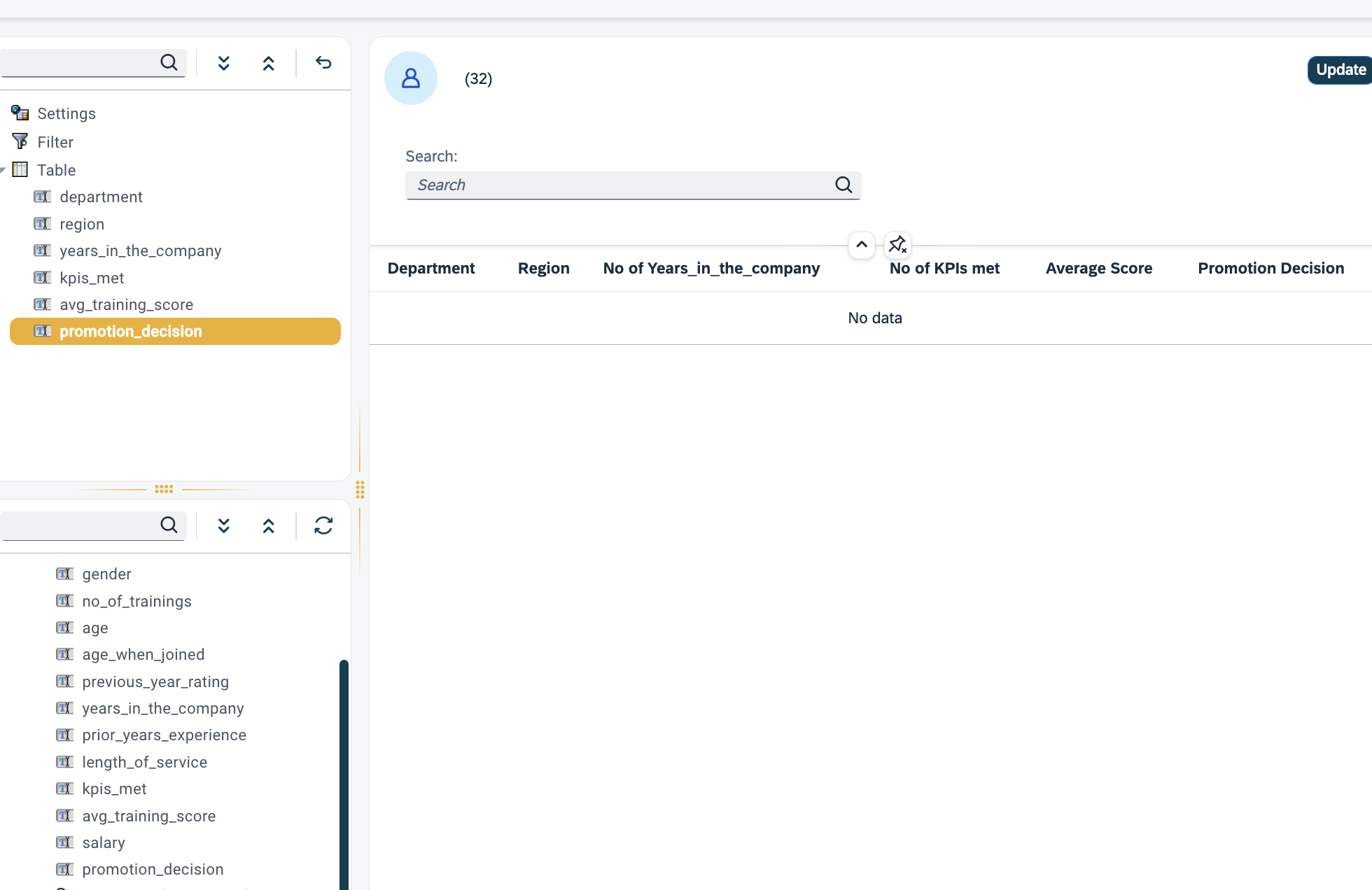
Task: Click the vertical splitter handle between panels
Action: [360, 489]
